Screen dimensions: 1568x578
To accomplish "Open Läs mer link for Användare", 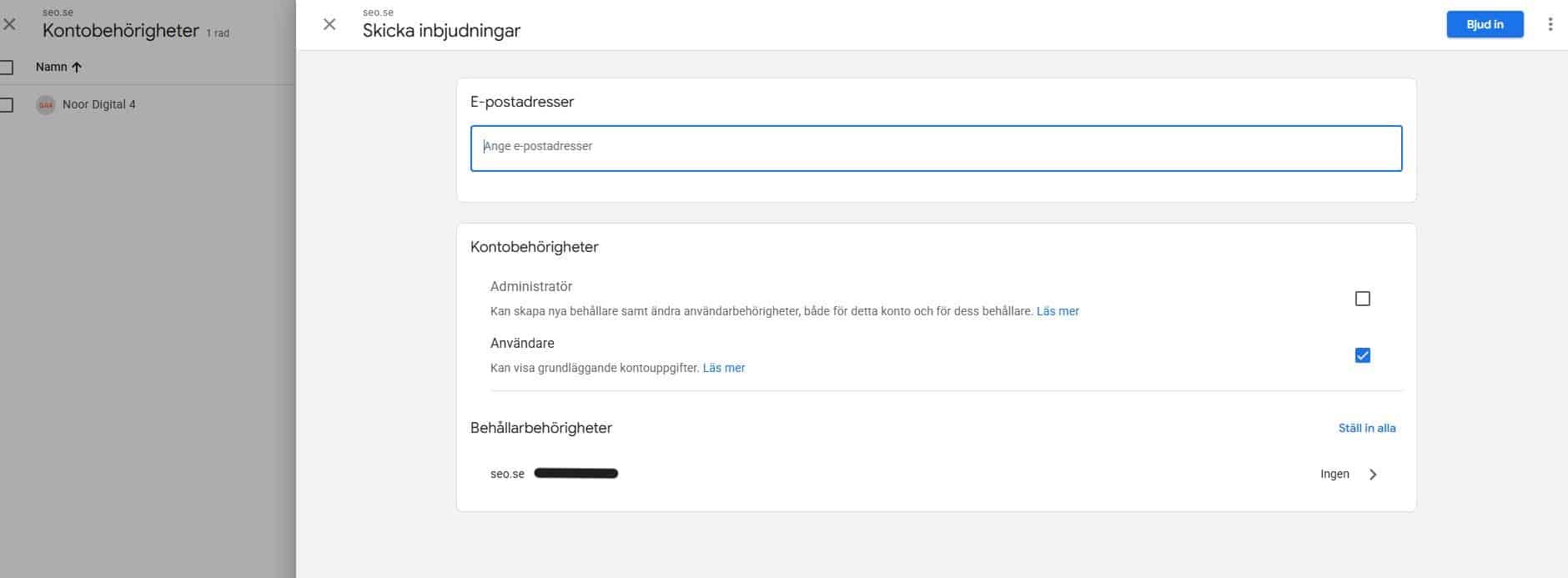I will (723, 368).
